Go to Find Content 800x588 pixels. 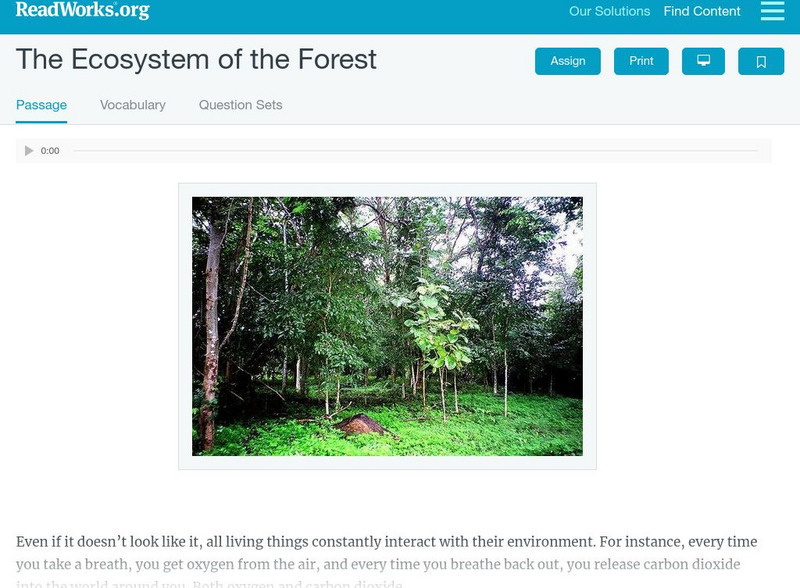tap(702, 12)
